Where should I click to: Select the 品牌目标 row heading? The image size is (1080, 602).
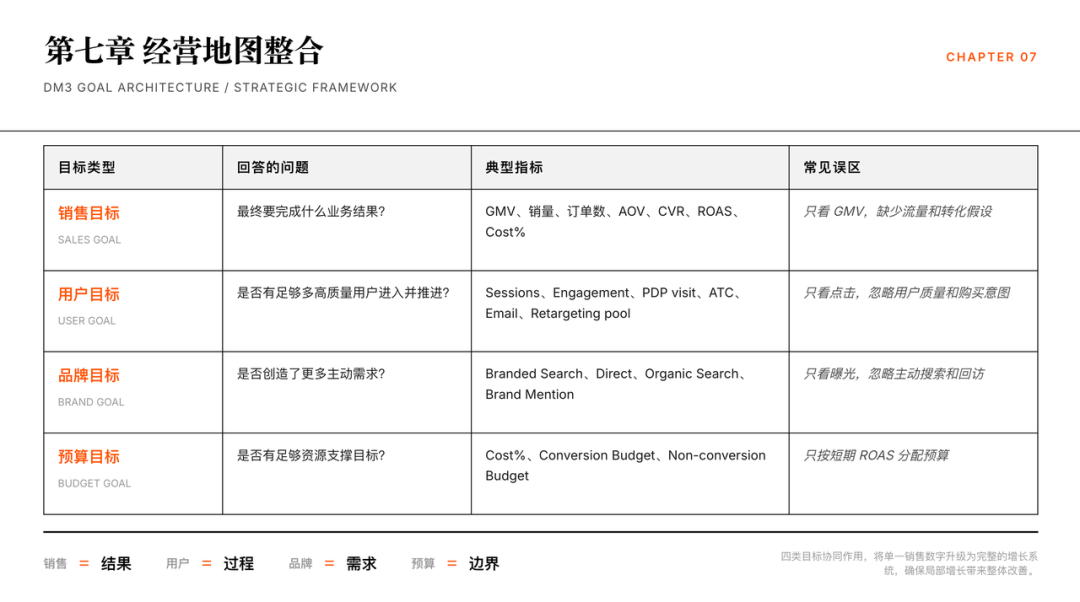(x=89, y=375)
